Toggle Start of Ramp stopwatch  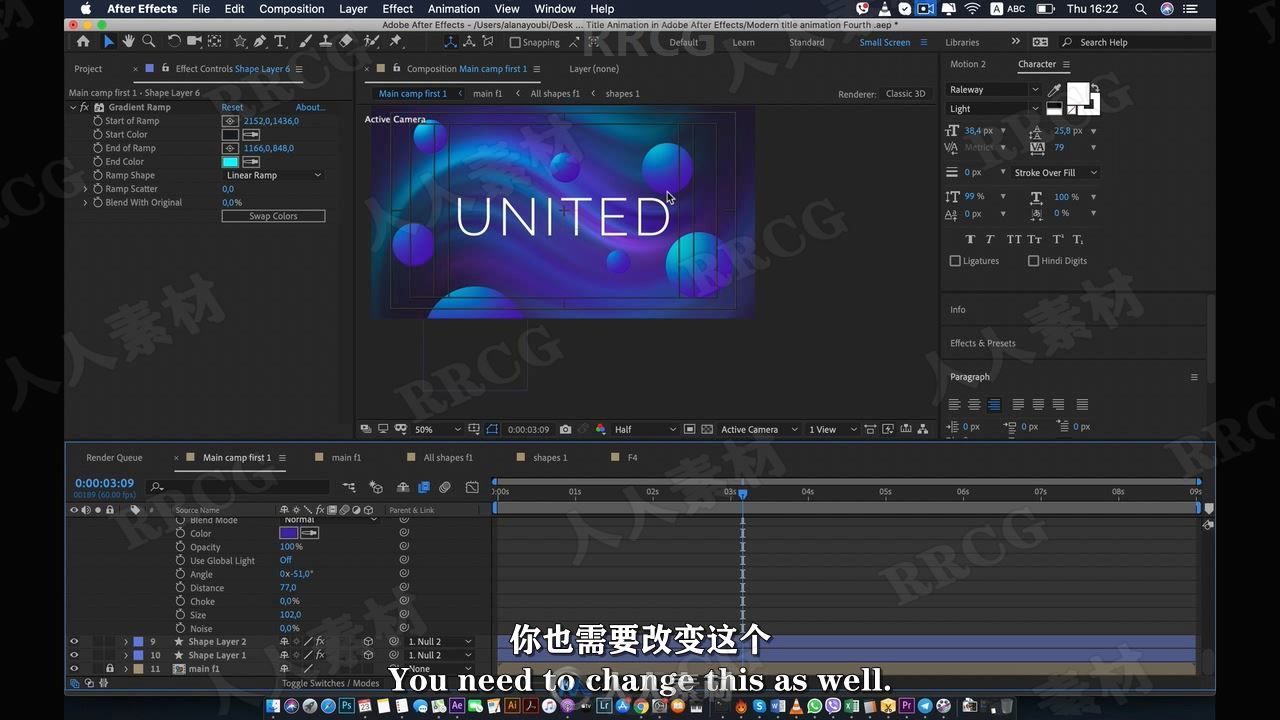click(98, 121)
